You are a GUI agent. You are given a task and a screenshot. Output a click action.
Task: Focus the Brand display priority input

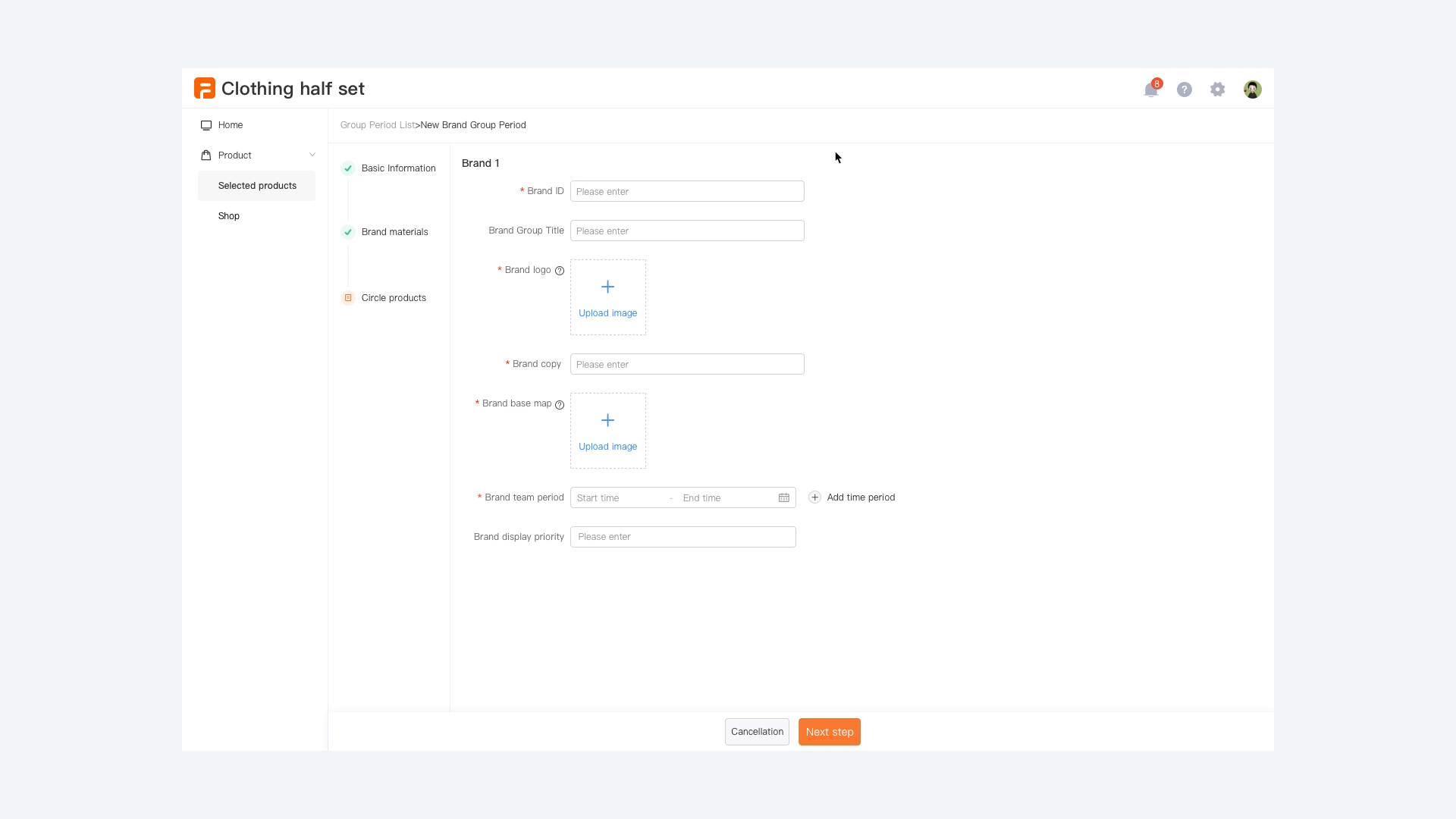coord(682,537)
